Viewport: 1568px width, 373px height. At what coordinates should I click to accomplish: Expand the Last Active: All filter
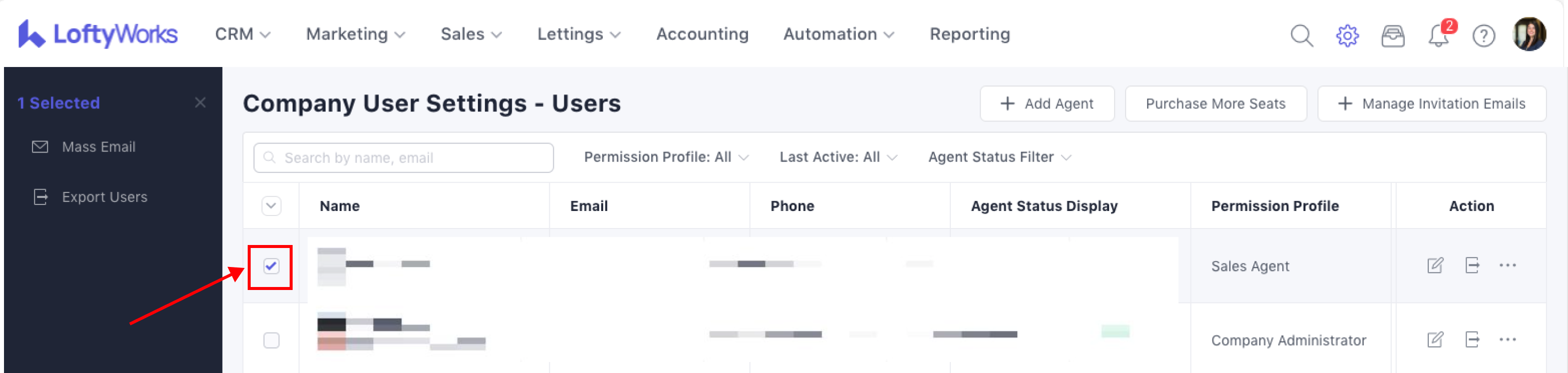point(837,157)
